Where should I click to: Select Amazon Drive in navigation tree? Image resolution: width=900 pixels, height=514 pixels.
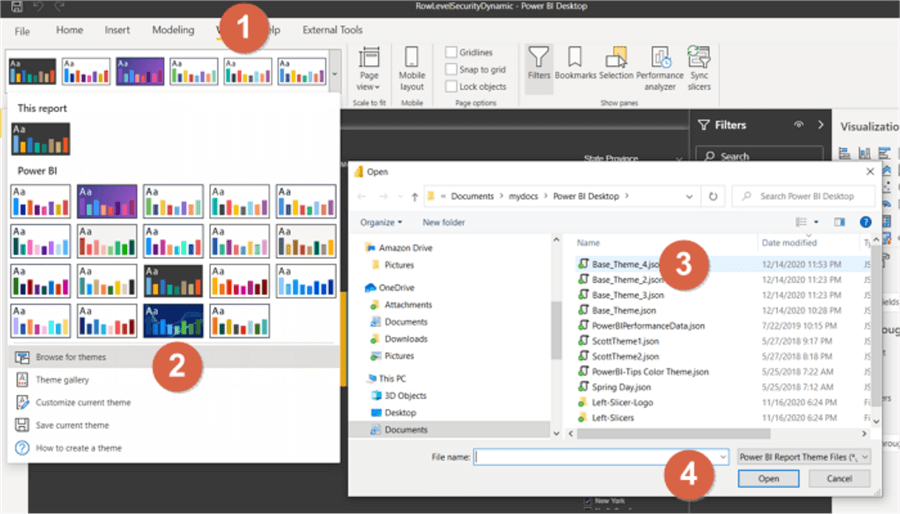[405, 248]
